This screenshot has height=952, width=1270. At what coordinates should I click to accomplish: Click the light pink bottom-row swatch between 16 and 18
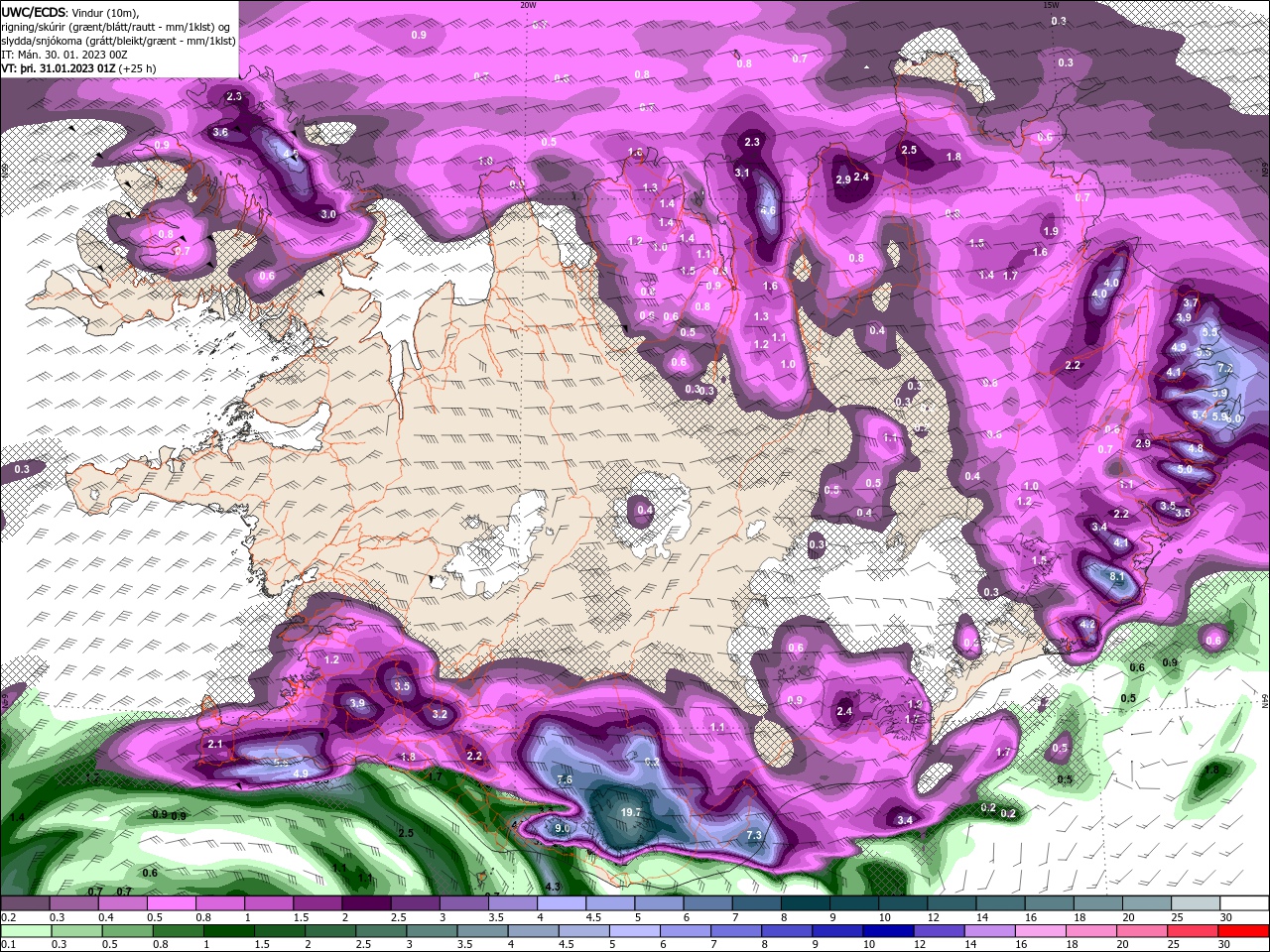point(1042,931)
